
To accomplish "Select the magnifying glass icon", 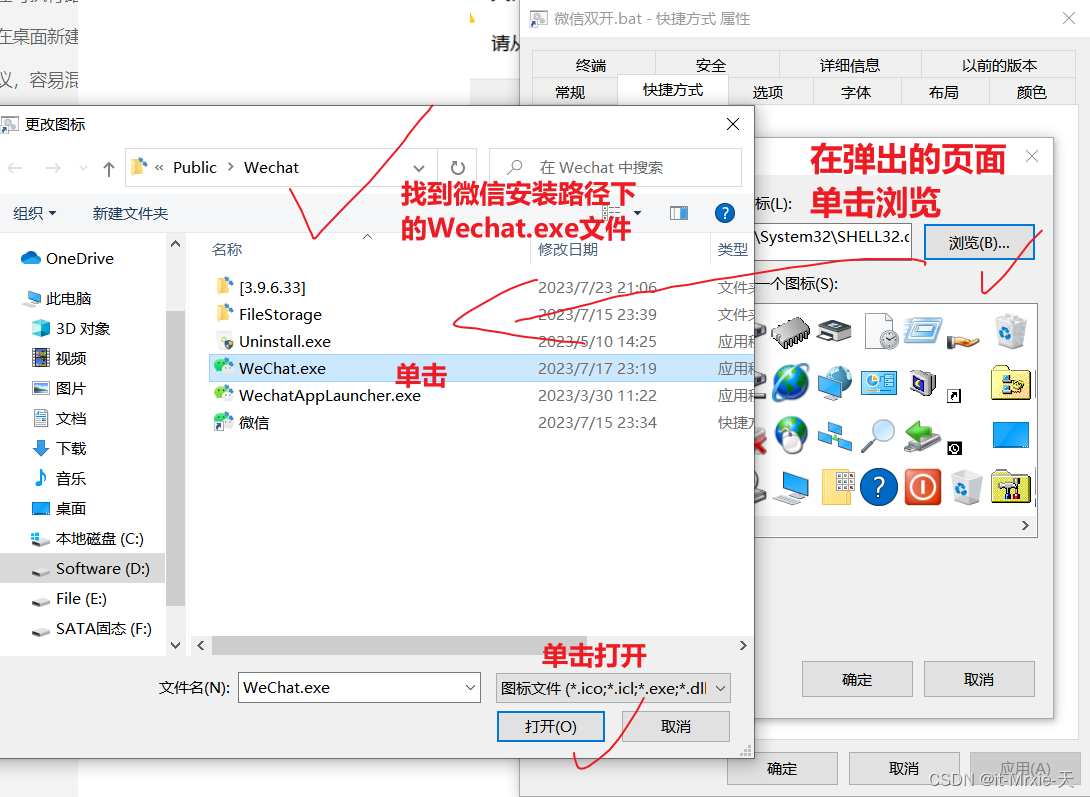I will click(878, 436).
